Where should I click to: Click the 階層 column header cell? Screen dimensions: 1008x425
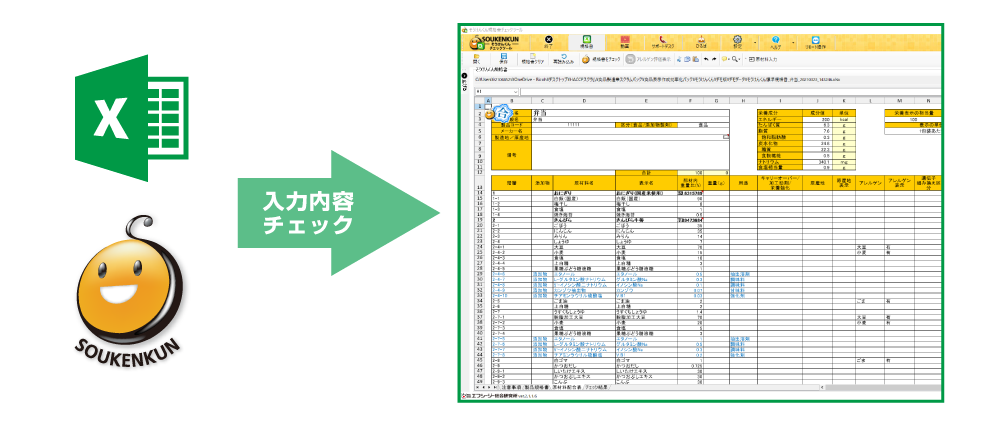click(x=511, y=183)
